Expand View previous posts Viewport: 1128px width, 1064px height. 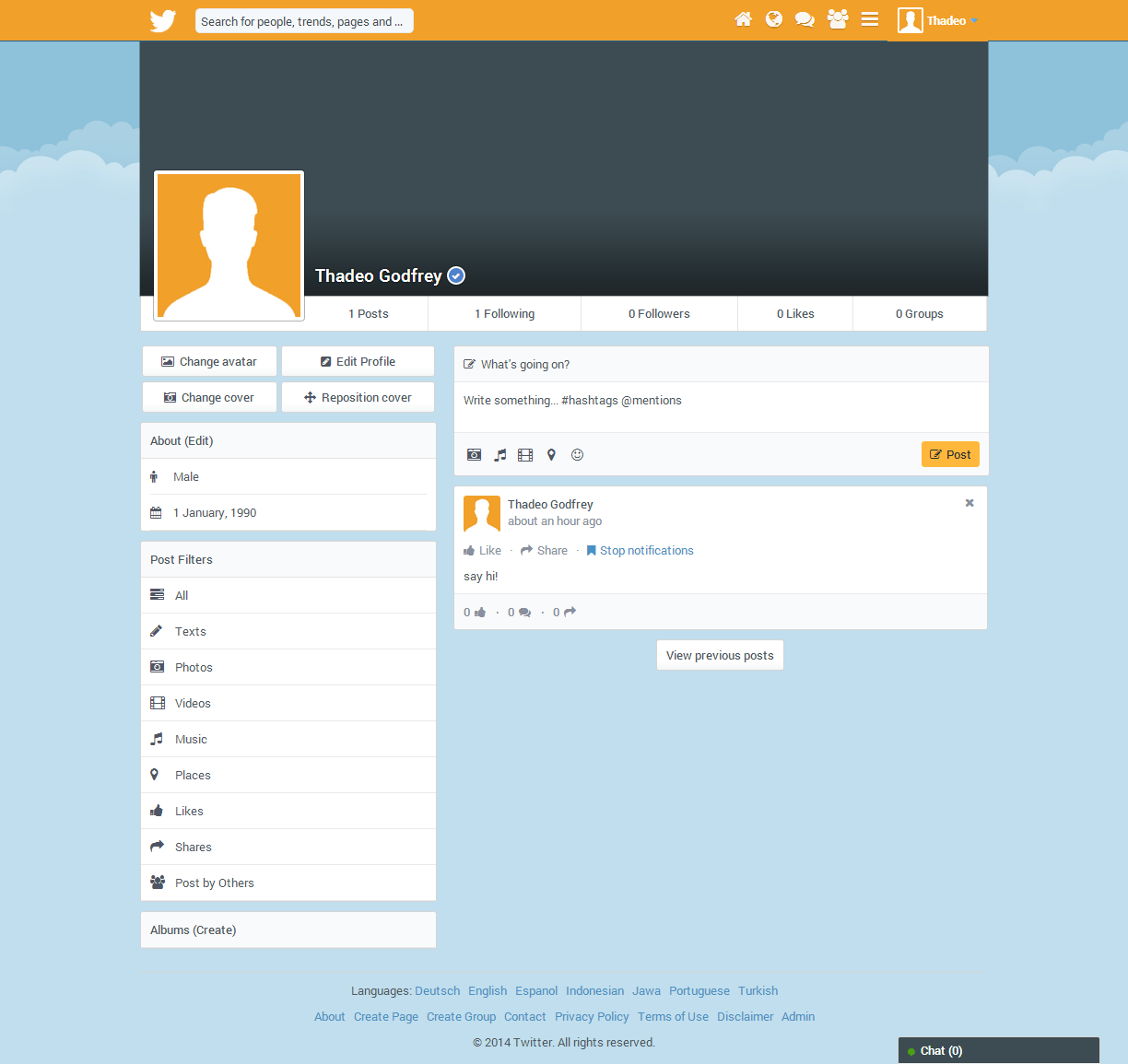[720, 656]
